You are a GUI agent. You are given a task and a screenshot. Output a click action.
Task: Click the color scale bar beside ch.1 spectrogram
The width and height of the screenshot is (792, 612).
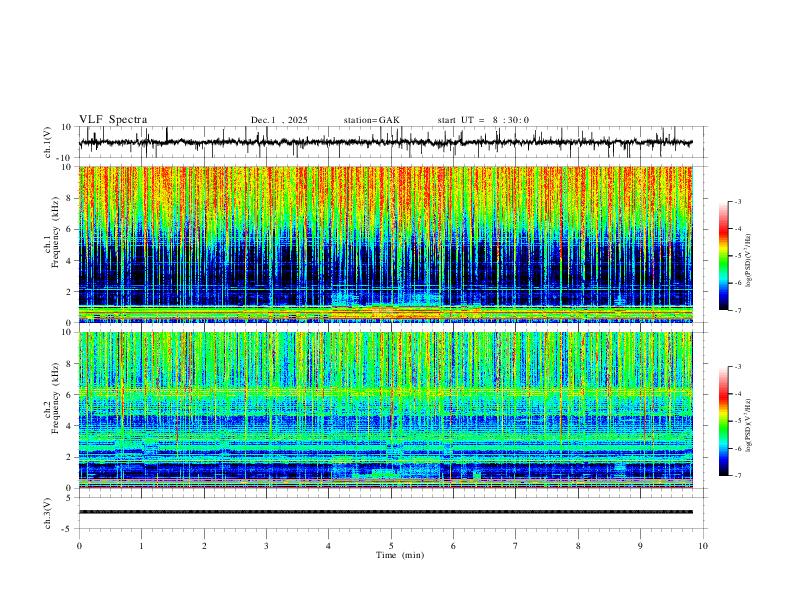coord(723,256)
